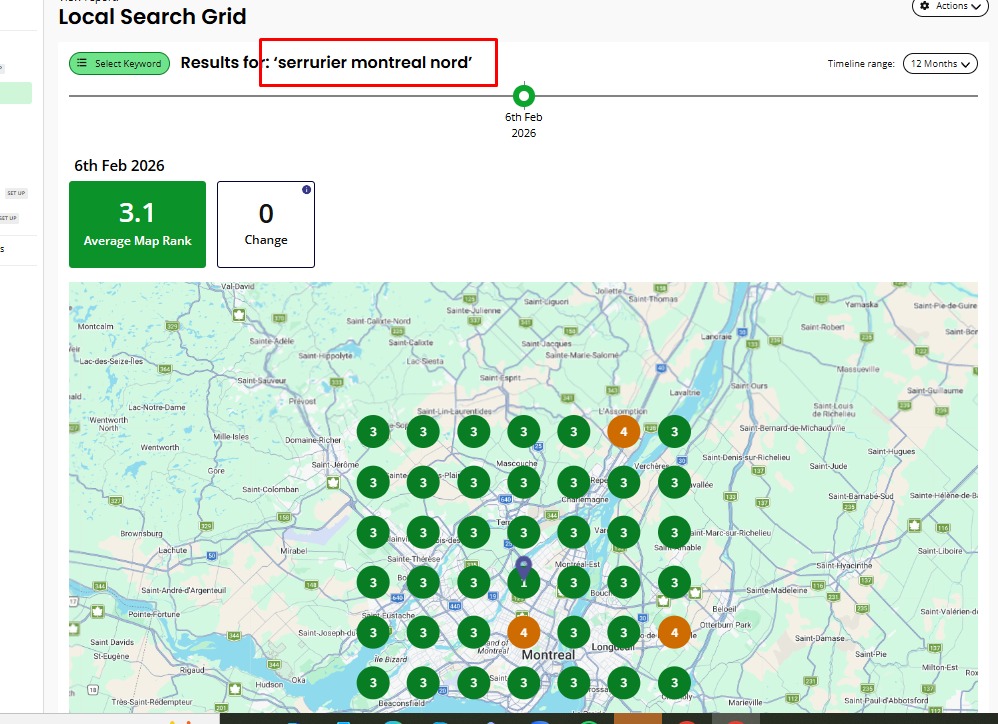The image size is (998, 724).
Task: Click the top-right corner grid marker
Action: 674,432
